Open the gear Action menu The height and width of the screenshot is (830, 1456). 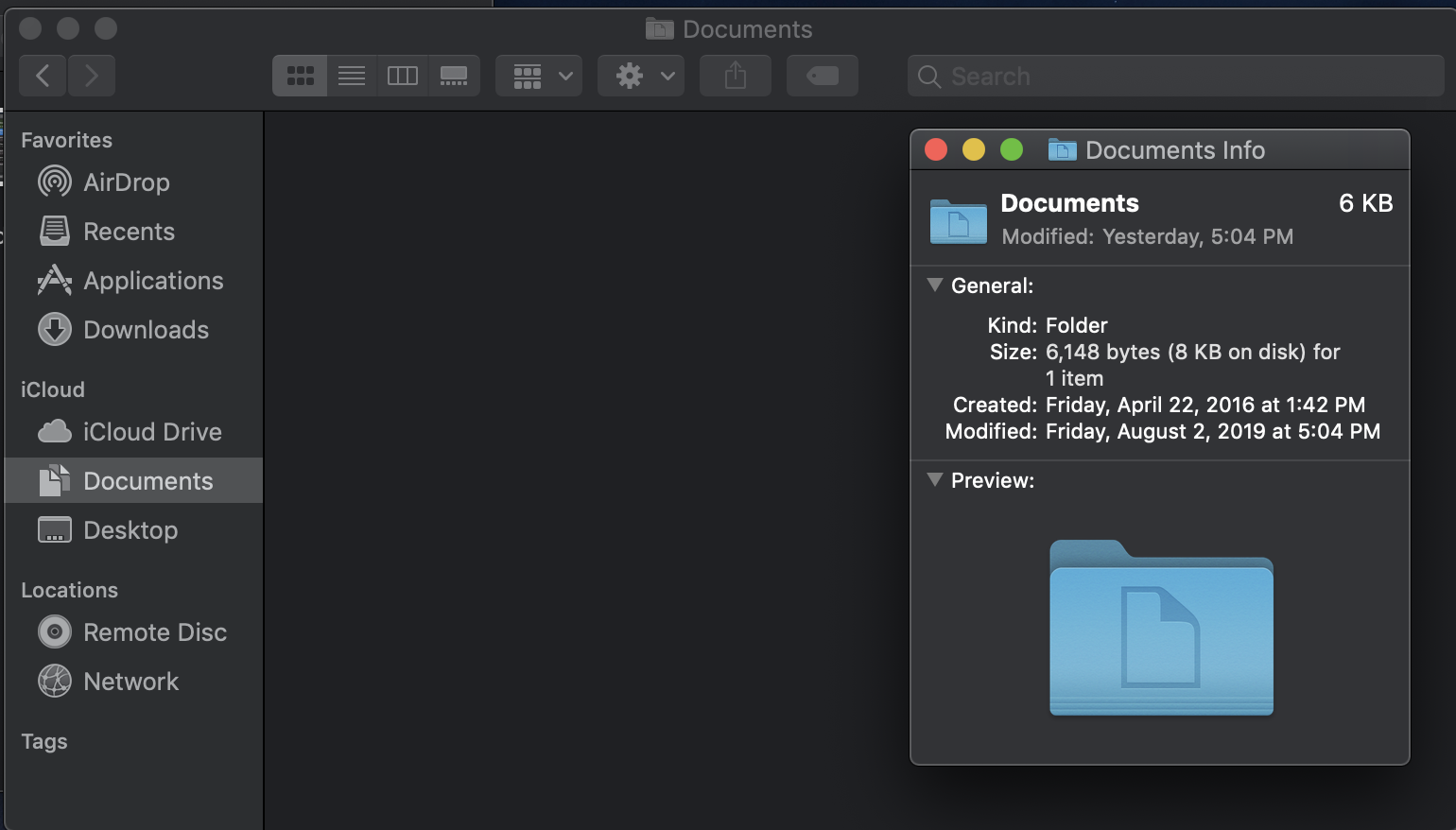[642, 76]
